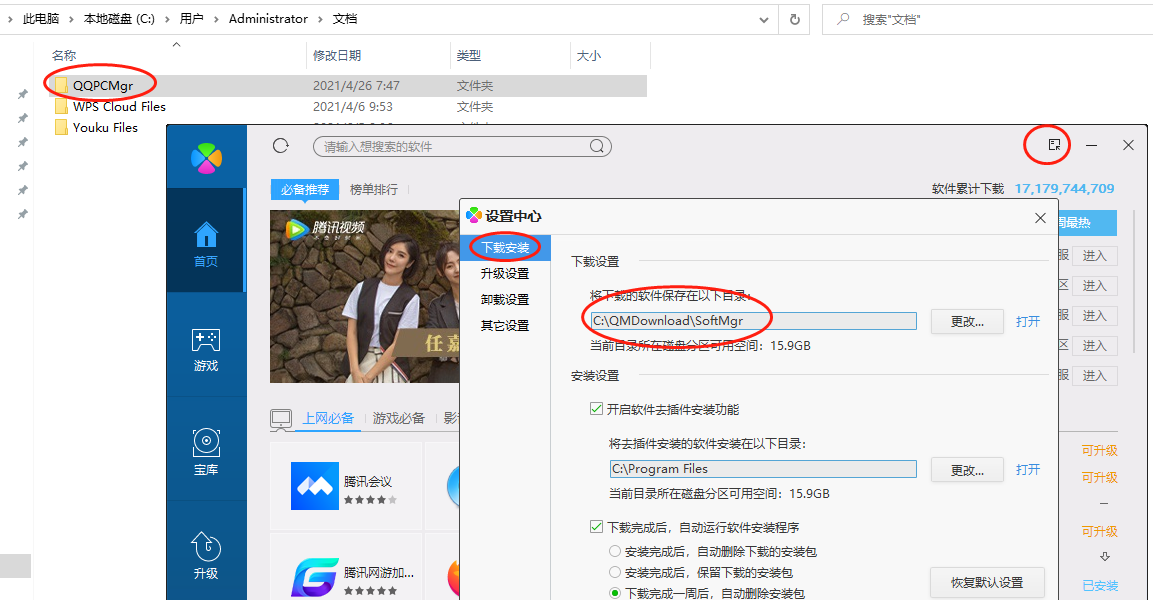Click the refresh icon in the software manager

point(281,146)
